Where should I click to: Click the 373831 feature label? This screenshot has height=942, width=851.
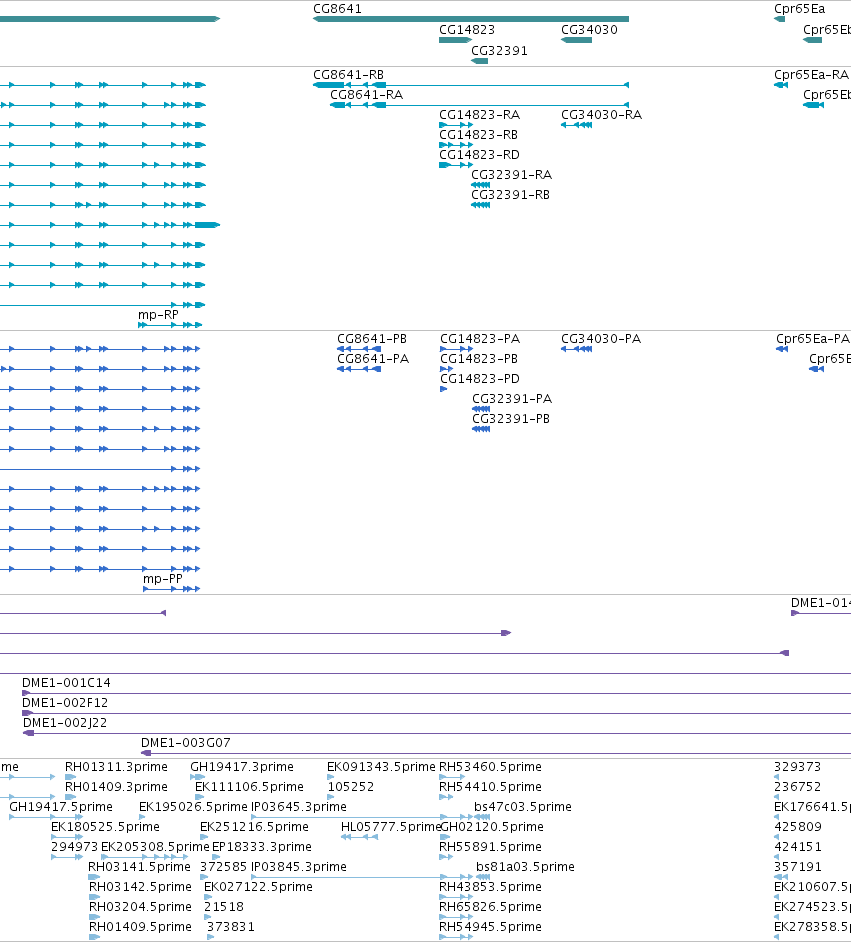click(230, 927)
